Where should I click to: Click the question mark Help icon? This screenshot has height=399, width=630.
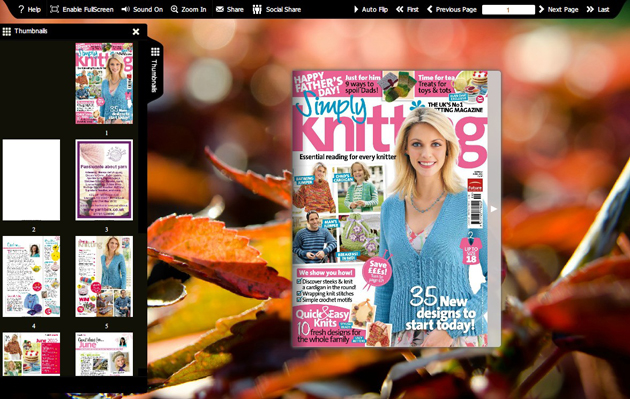tap(21, 9)
